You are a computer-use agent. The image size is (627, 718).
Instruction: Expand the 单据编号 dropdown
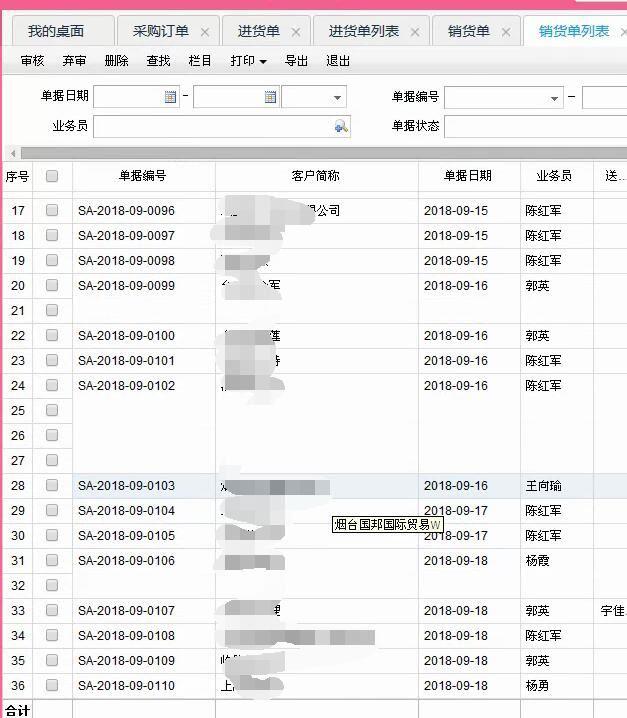tap(554, 98)
